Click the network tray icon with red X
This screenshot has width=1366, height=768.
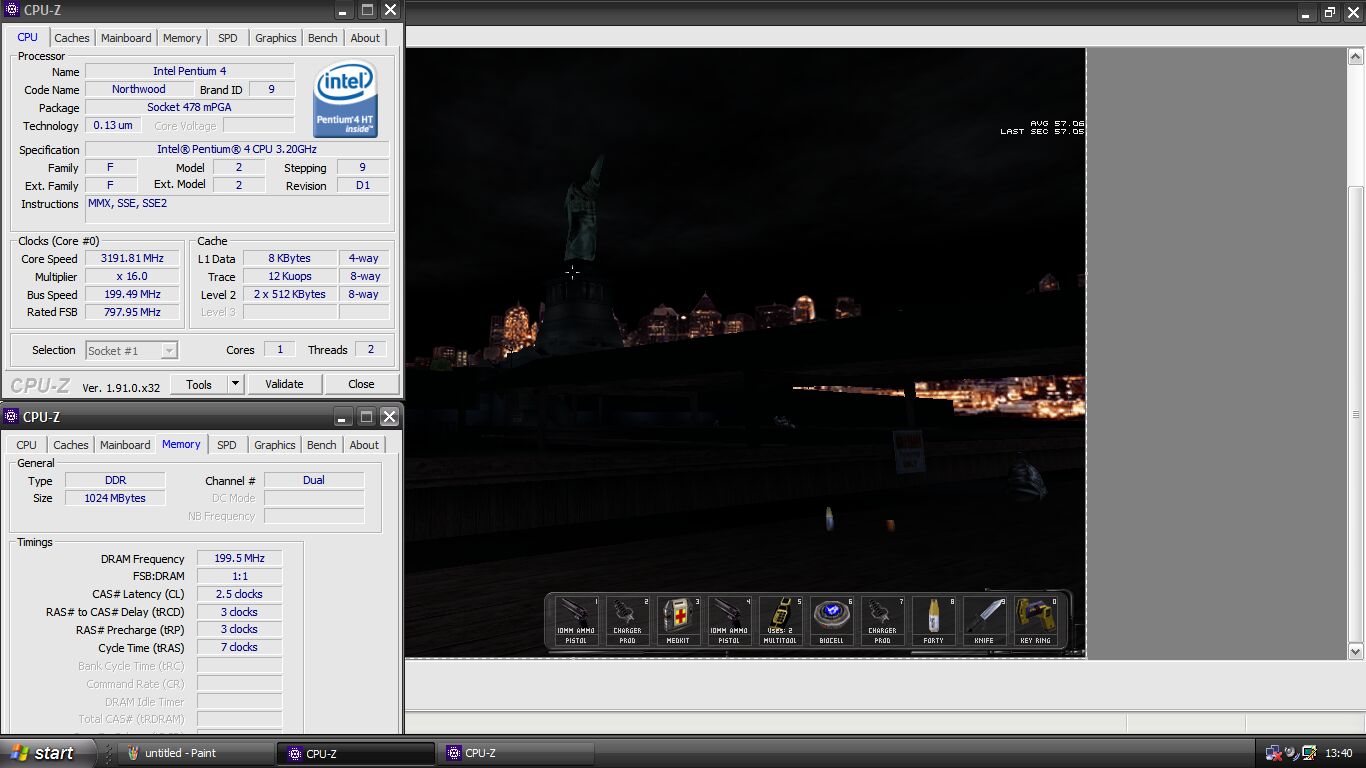pos(1273,753)
